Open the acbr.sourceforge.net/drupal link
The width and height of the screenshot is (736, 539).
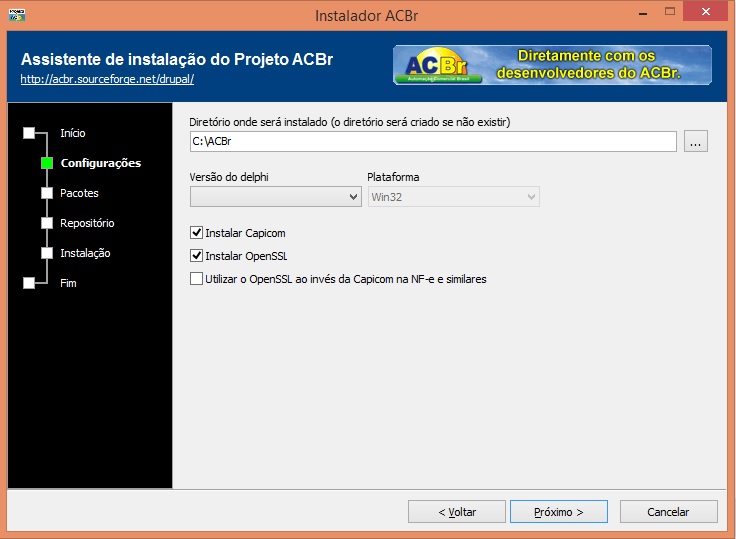pos(107,79)
